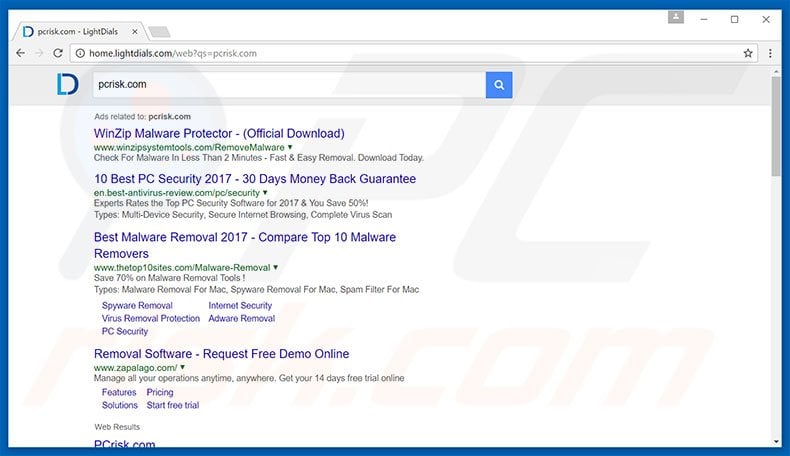The width and height of the screenshot is (790, 456).
Task: Close the pcrisk.com - LightDials tab
Action: tap(135, 31)
